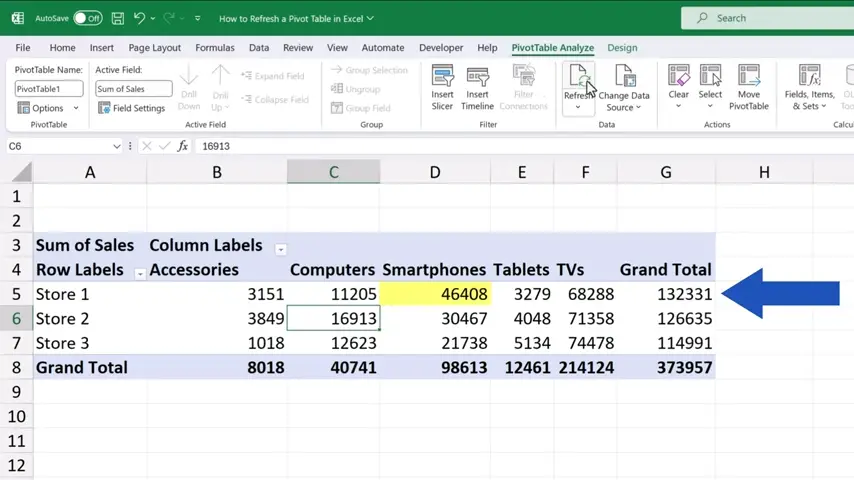Expand the Name Box dropdown arrow
Image resolution: width=854 pixels, height=480 pixels.
tap(117, 146)
